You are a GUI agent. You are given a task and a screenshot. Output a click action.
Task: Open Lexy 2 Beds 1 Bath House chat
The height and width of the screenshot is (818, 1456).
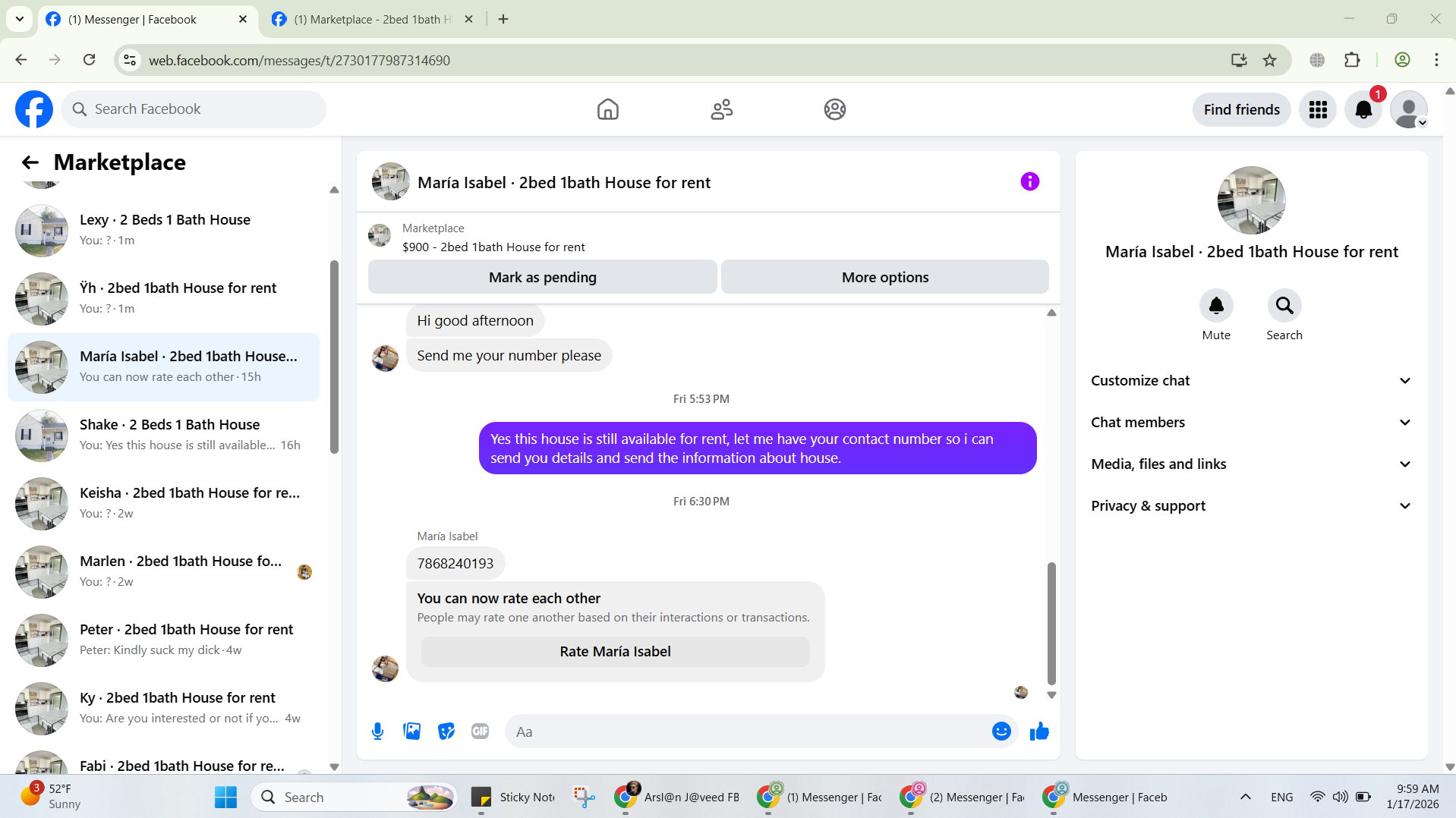click(163, 230)
